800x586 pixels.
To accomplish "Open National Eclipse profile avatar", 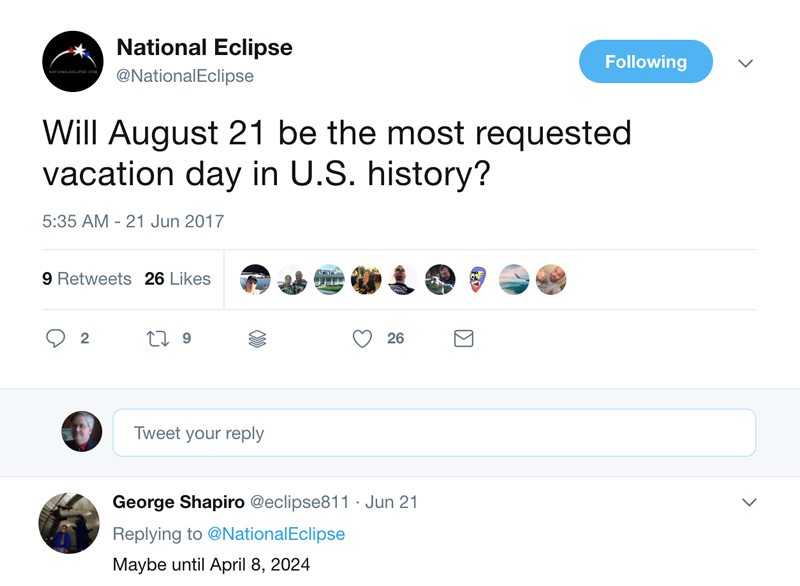I will pos(72,62).
